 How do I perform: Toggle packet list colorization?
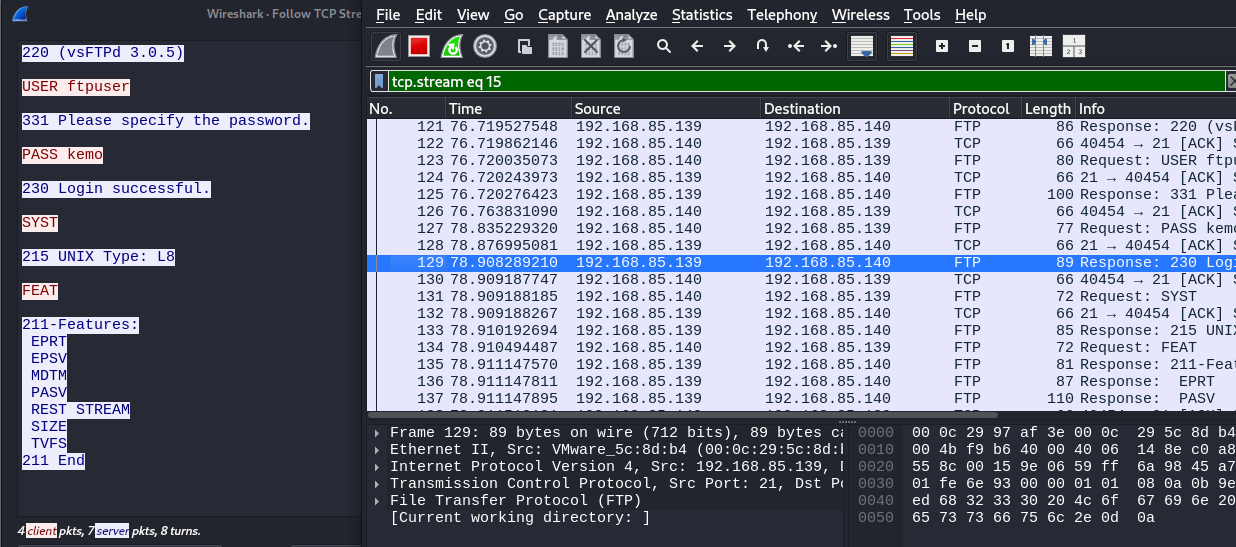(x=902, y=46)
